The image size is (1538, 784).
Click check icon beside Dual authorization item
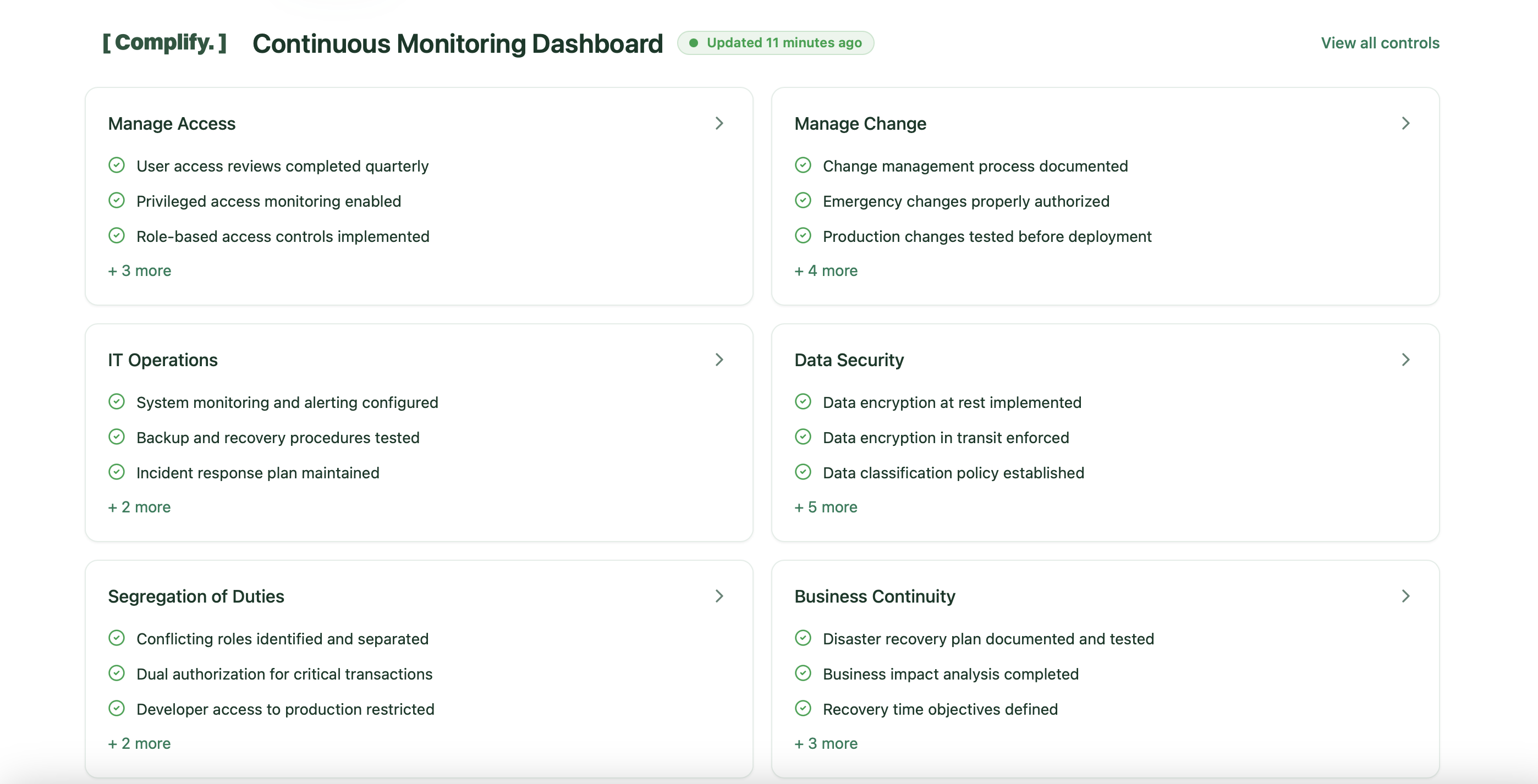pyautogui.click(x=117, y=673)
